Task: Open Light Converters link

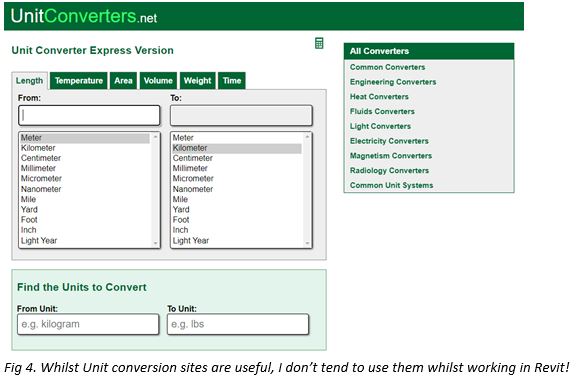Action: click(x=380, y=126)
